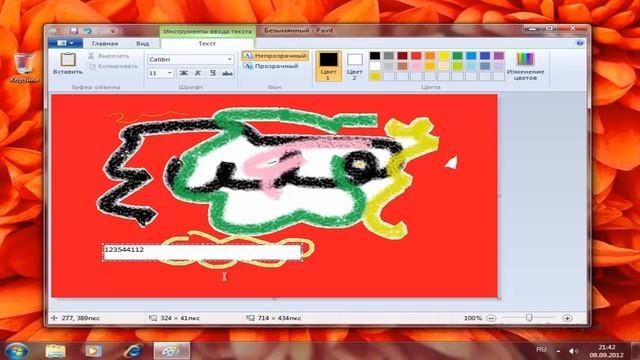This screenshot has height=360, width=640.
Task: Toggle strikethrough abc formatting
Action: tap(227, 73)
